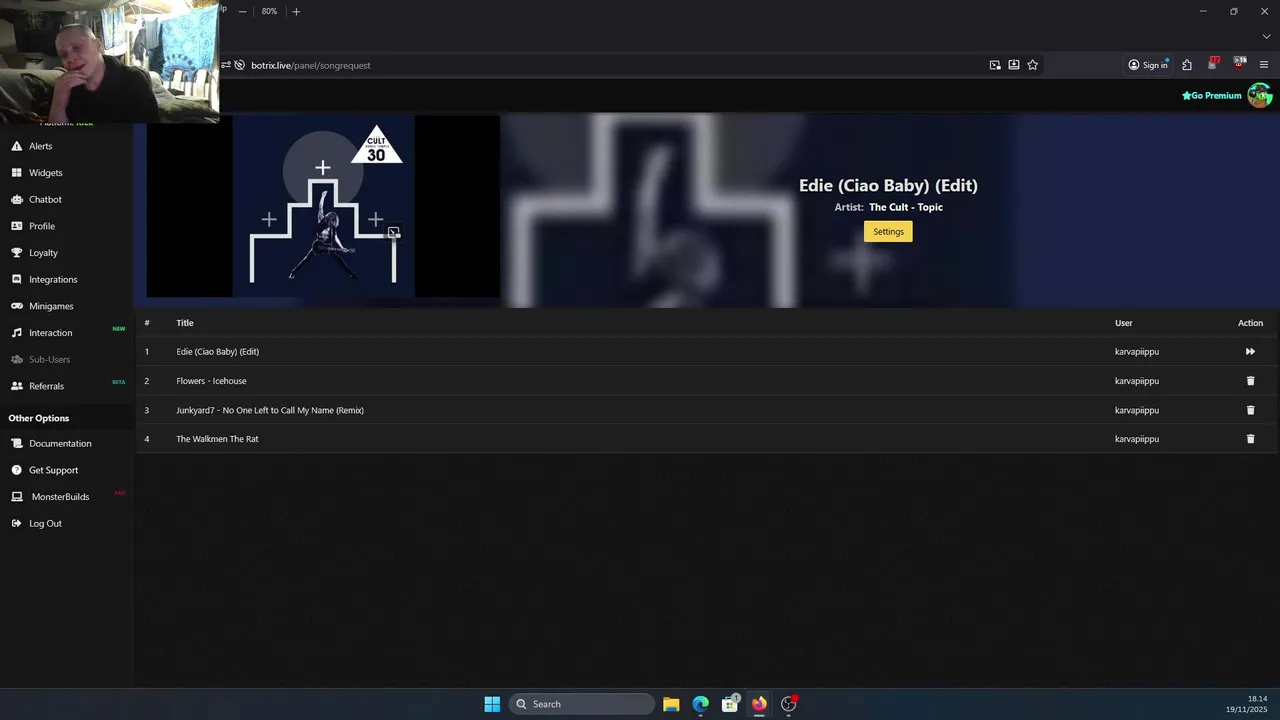Remove The Walkmen The Rat from queue
Image resolution: width=1280 pixels, height=720 pixels.
tap(1250, 439)
